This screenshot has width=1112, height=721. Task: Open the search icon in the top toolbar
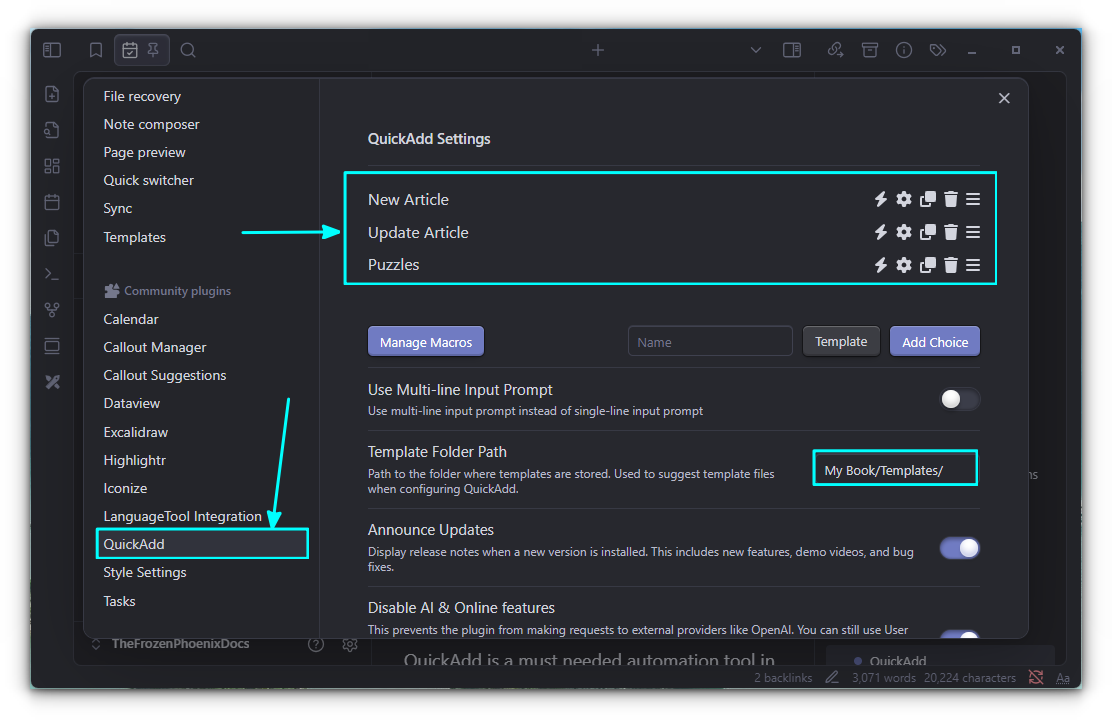pyautogui.click(x=188, y=49)
